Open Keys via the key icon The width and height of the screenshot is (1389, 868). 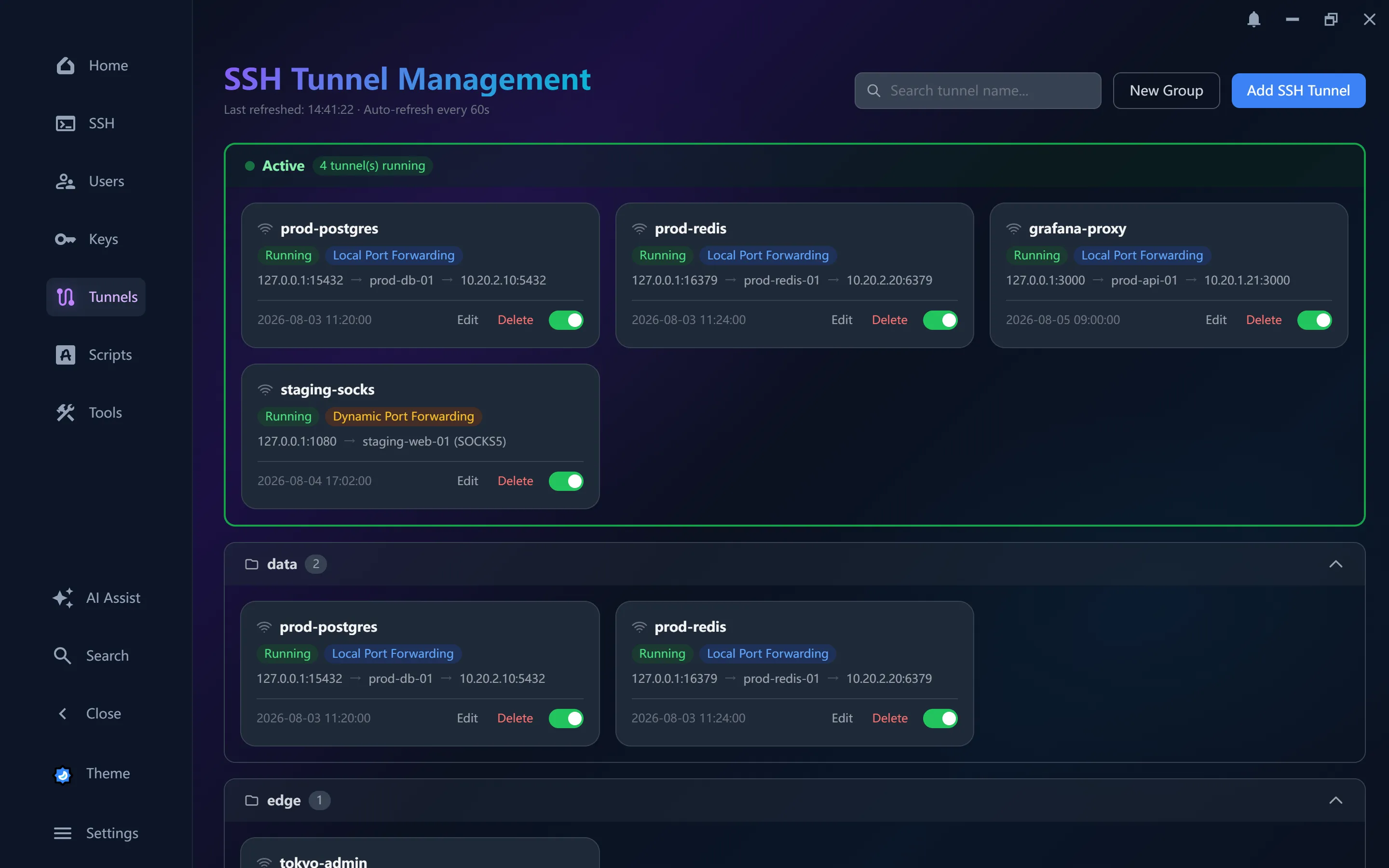[x=66, y=239]
